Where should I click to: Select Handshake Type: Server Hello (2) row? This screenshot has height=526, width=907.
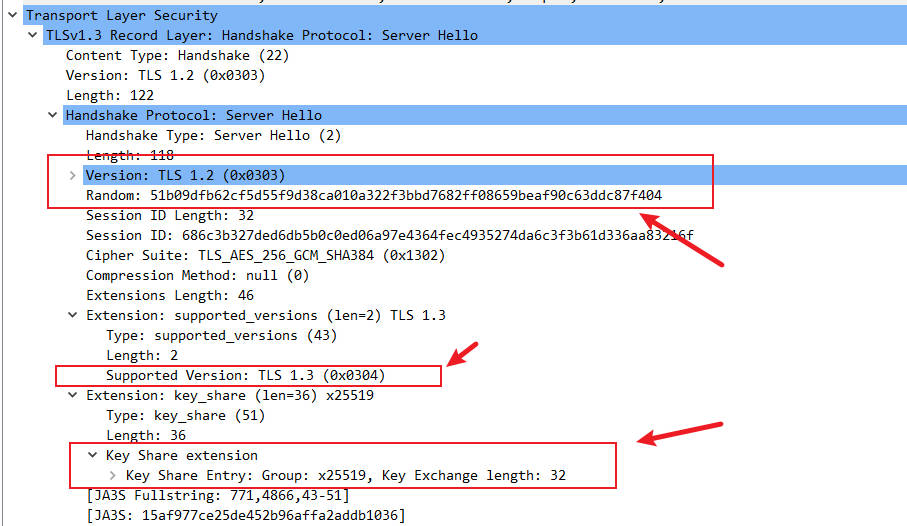point(213,135)
